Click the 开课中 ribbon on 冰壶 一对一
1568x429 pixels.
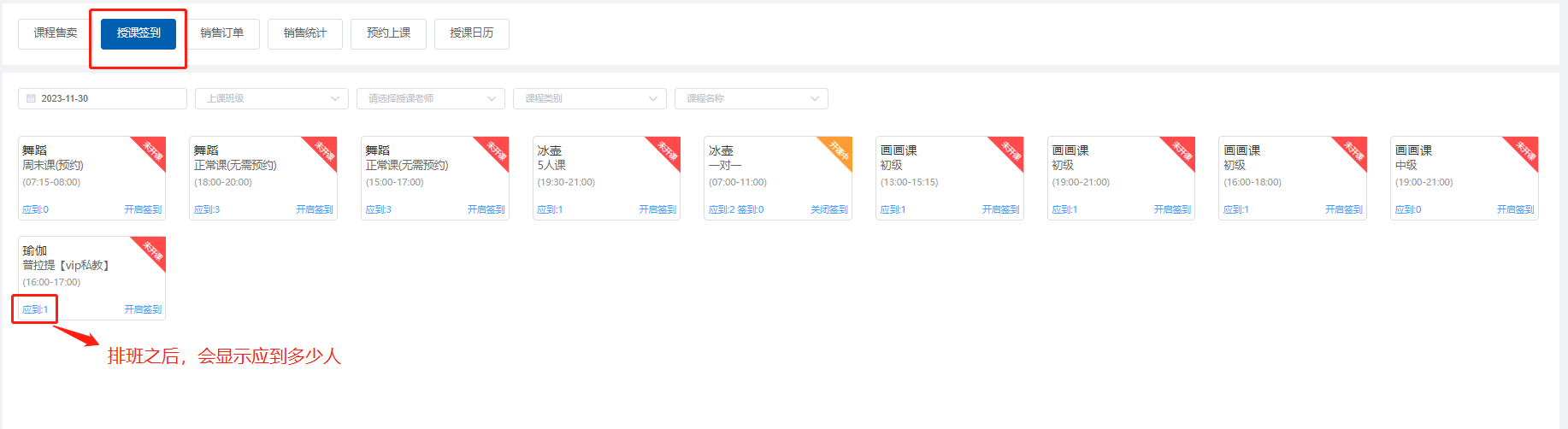click(839, 151)
